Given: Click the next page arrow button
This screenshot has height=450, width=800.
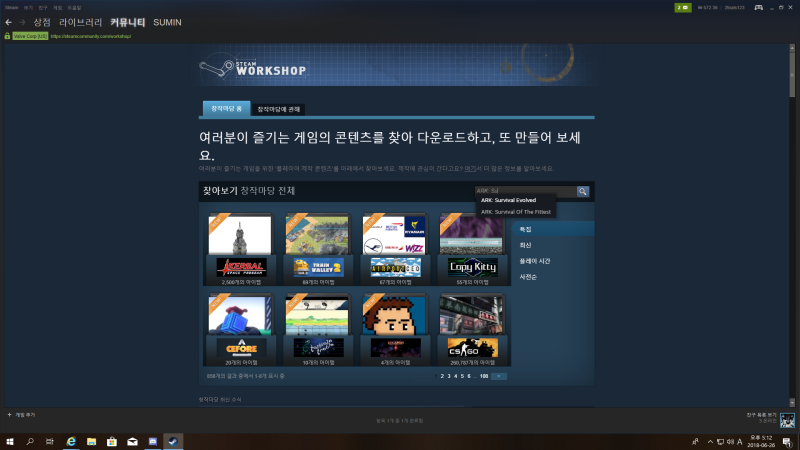Looking at the screenshot, I should 498,376.
